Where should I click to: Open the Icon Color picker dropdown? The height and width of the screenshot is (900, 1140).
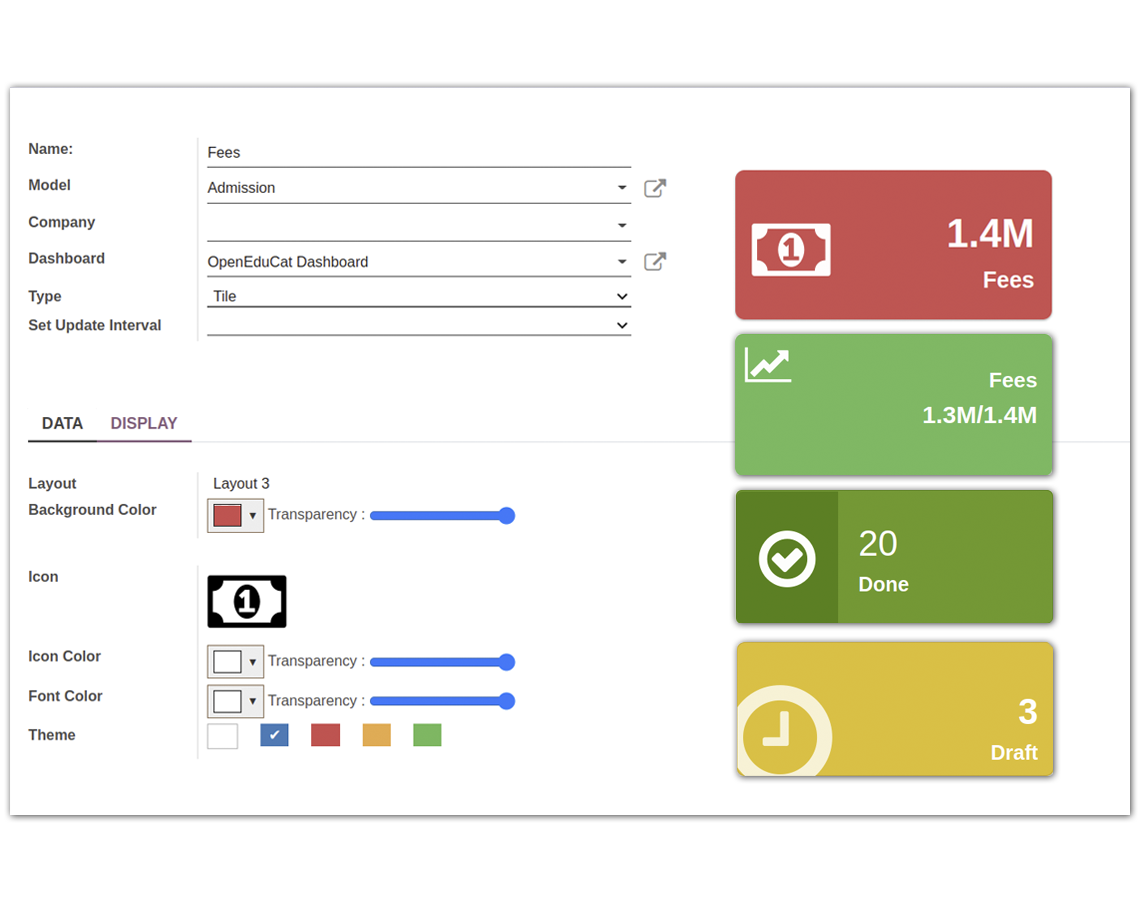point(252,661)
